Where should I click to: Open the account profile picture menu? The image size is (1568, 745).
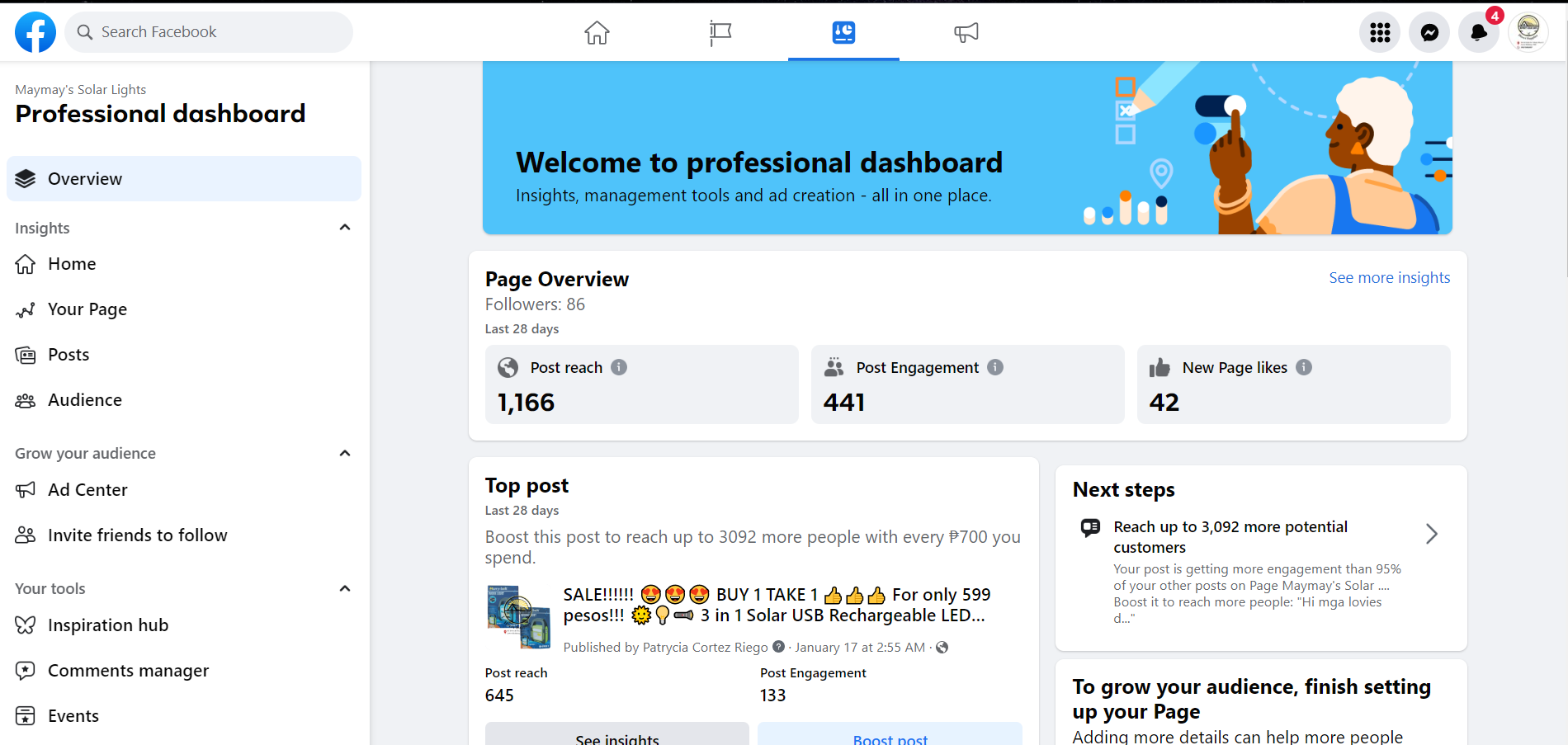[x=1528, y=32]
